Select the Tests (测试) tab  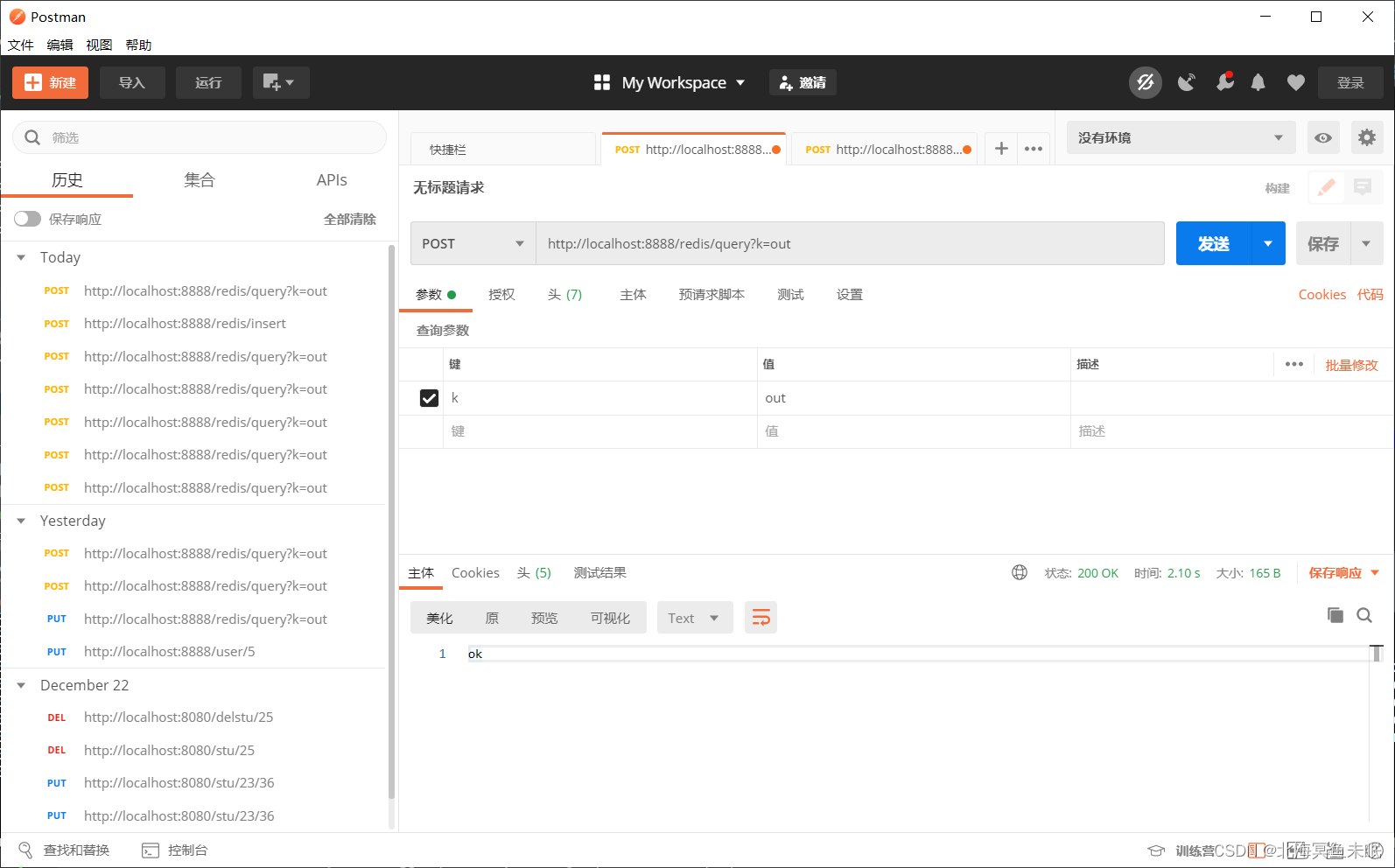(x=790, y=295)
